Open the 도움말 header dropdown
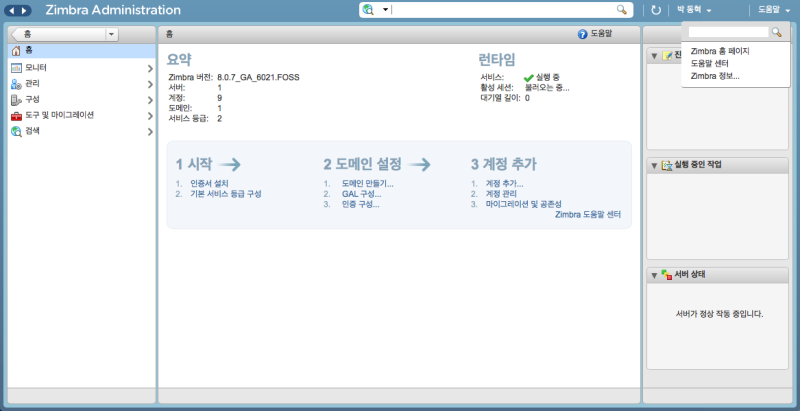This screenshot has width=800, height=411. 773,10
